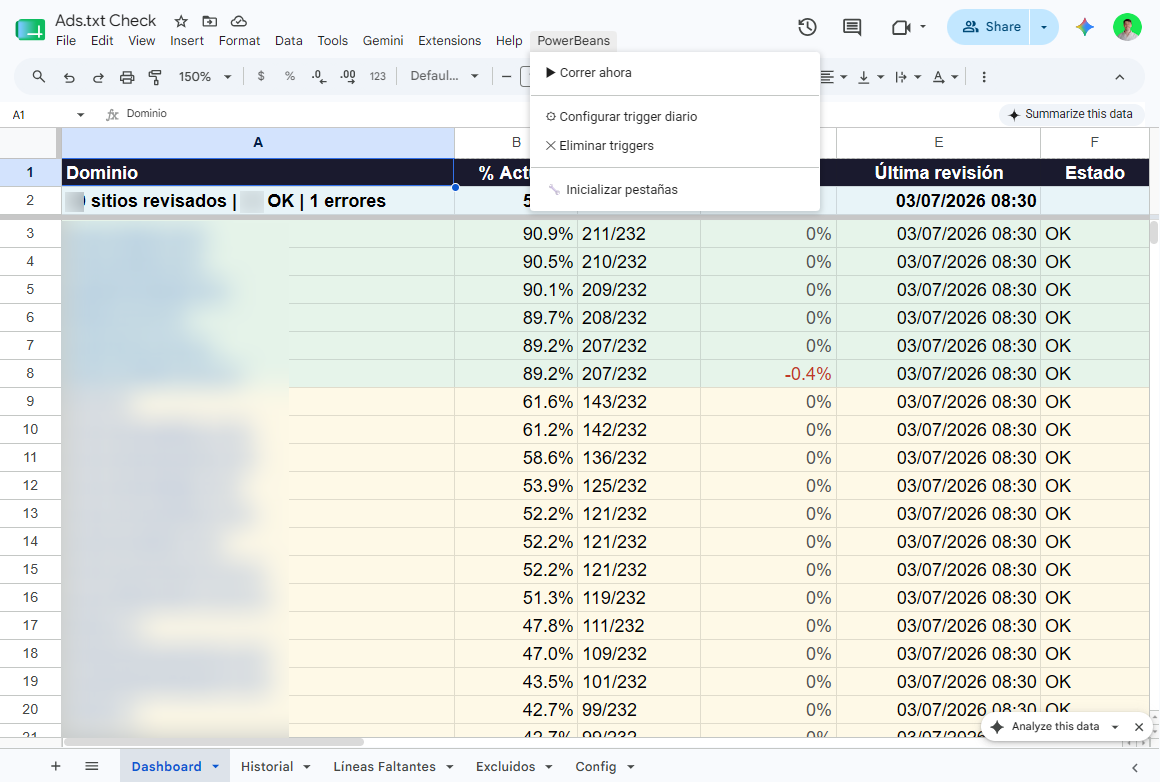Print the spreadsheet
1160x782 pixels.
click(x=127, y=77)
